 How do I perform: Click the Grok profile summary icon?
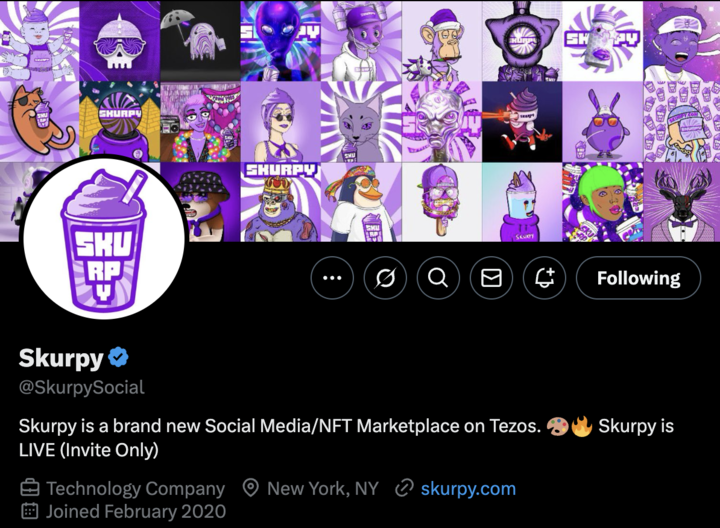pyautogui.click(x=385, y=278)
